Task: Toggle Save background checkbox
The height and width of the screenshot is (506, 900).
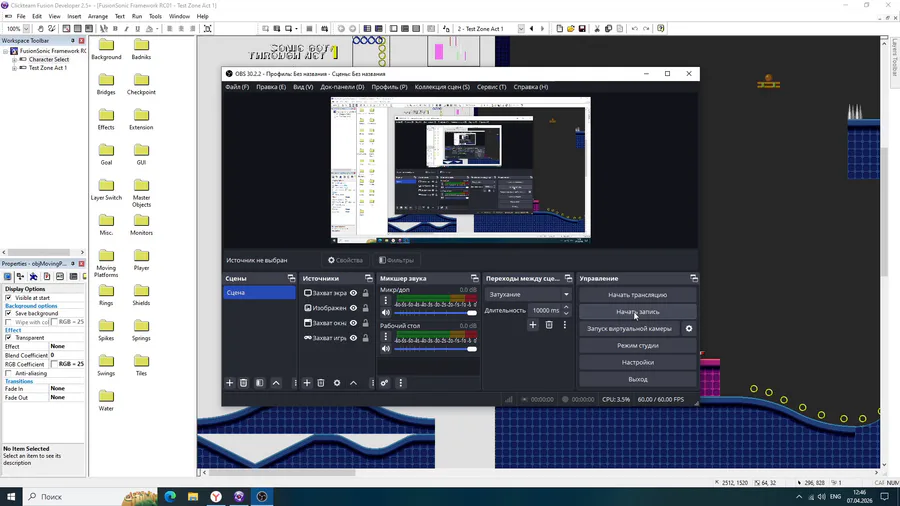Action: click(x=8, y=314)
